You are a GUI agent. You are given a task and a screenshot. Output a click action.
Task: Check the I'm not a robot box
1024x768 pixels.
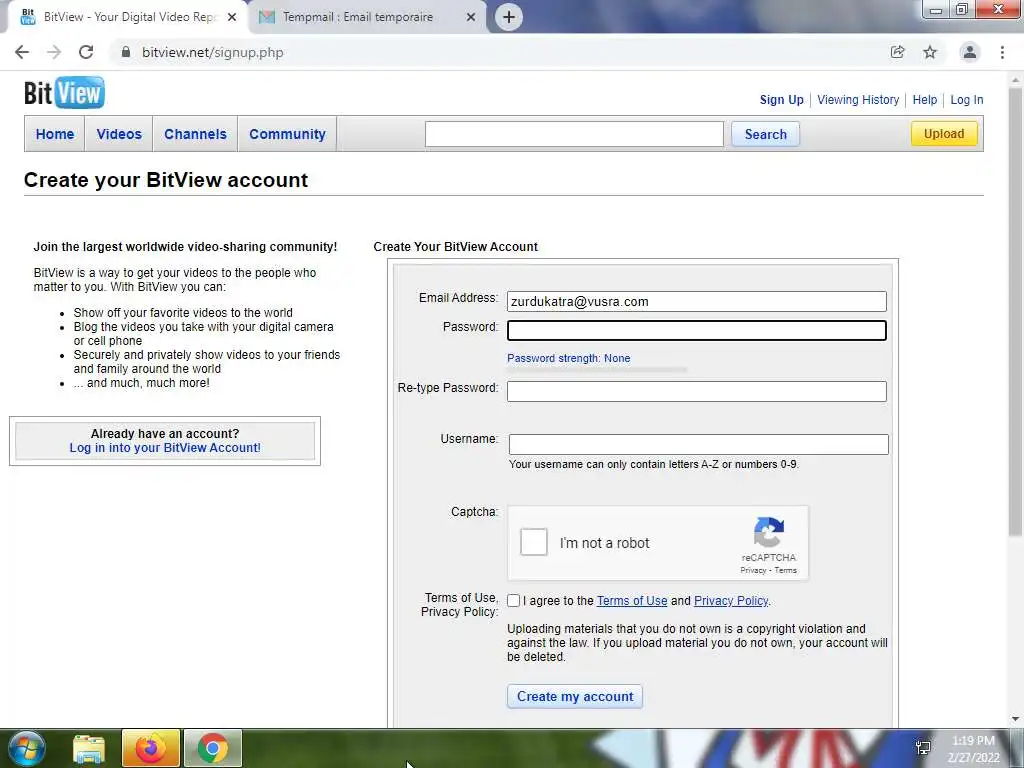534,542
